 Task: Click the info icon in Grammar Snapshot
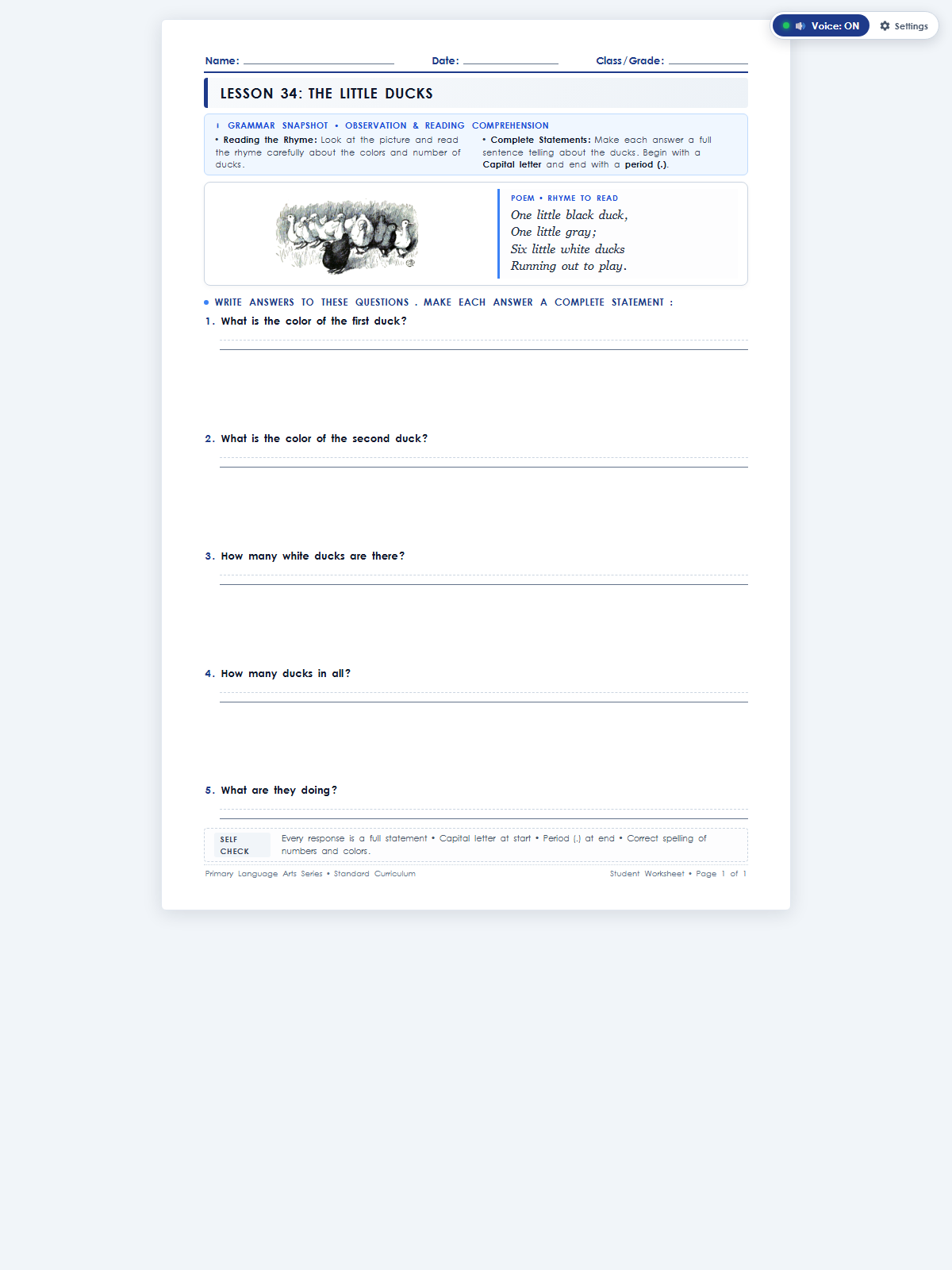218,125
